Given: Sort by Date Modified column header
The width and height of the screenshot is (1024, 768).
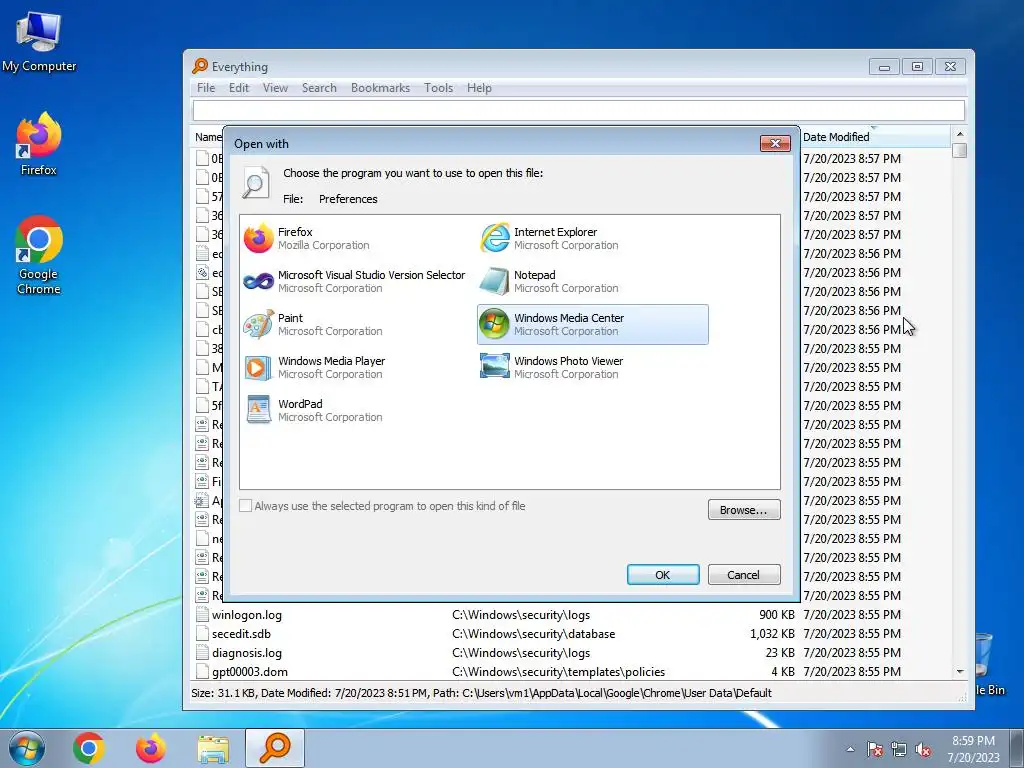Looking at the screenshot, I should (874, 136).
